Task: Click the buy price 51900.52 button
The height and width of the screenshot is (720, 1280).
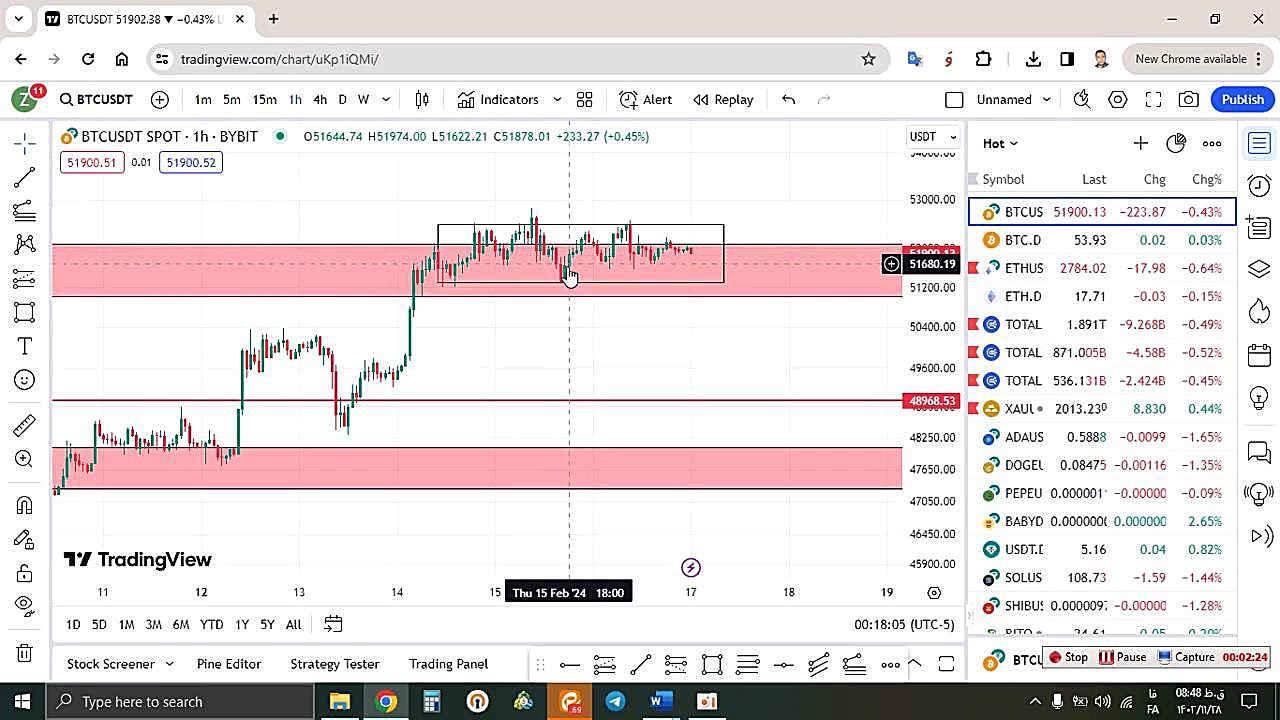Action: [191, 162]
